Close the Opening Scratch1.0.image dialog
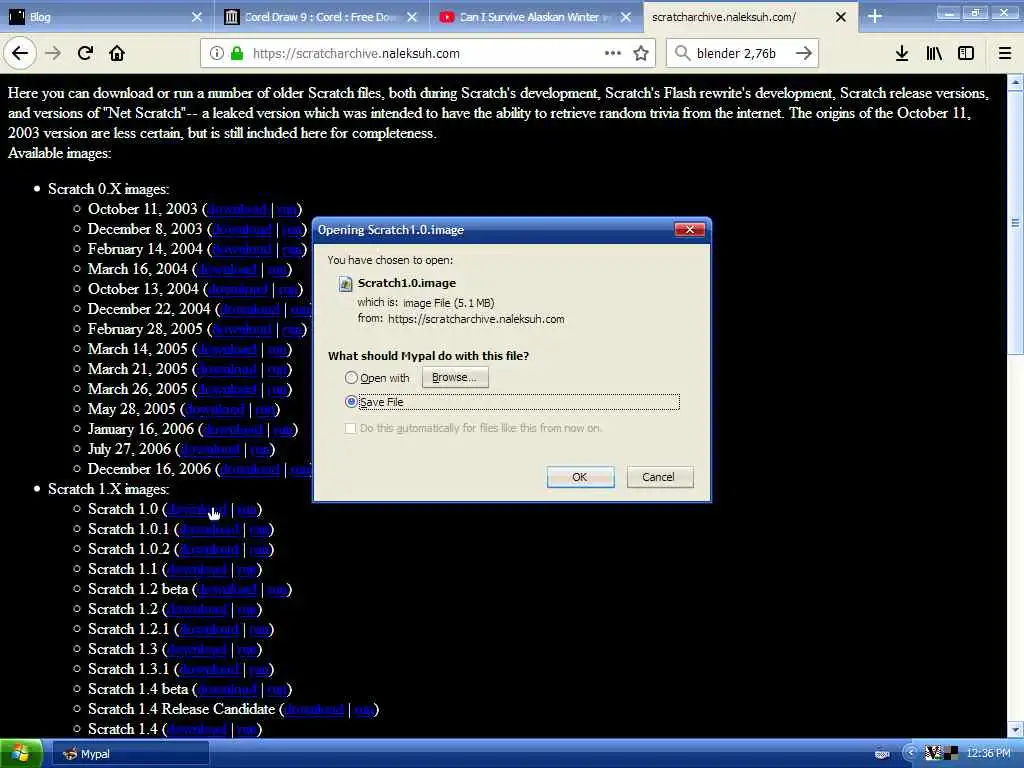1024x768 pixels. (x=689, y=229)
